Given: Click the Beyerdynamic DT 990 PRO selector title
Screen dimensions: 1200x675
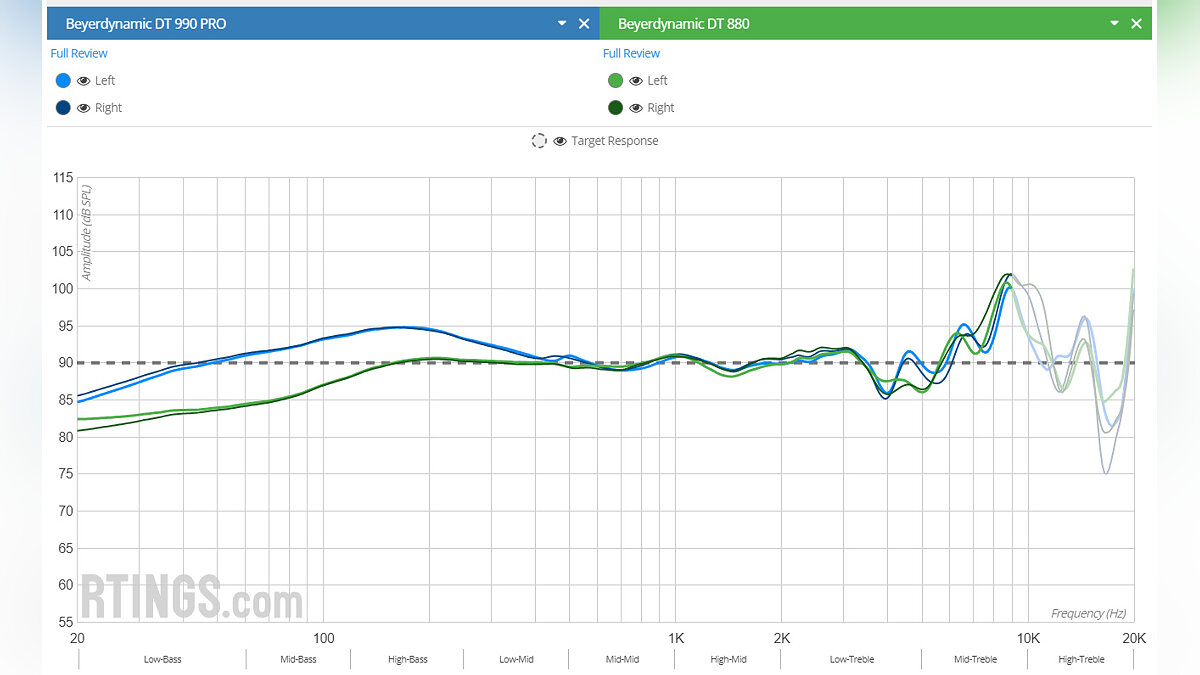Looking at the screenshot, I should pos(146,24).
